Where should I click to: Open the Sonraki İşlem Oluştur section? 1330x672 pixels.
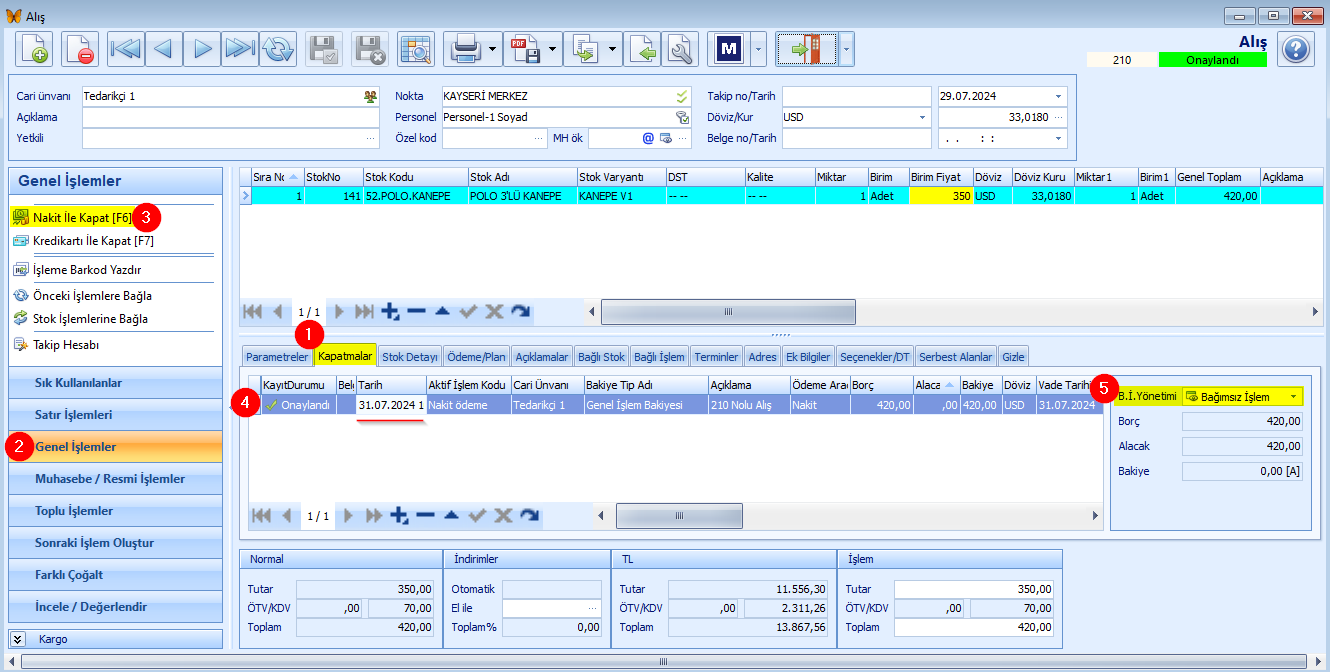tap(115, 543)
